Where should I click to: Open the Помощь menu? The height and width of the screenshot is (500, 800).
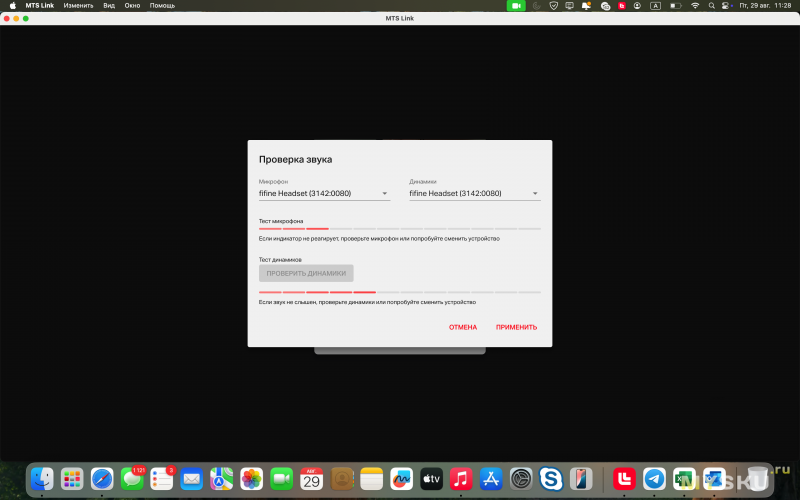click(162, 6)
